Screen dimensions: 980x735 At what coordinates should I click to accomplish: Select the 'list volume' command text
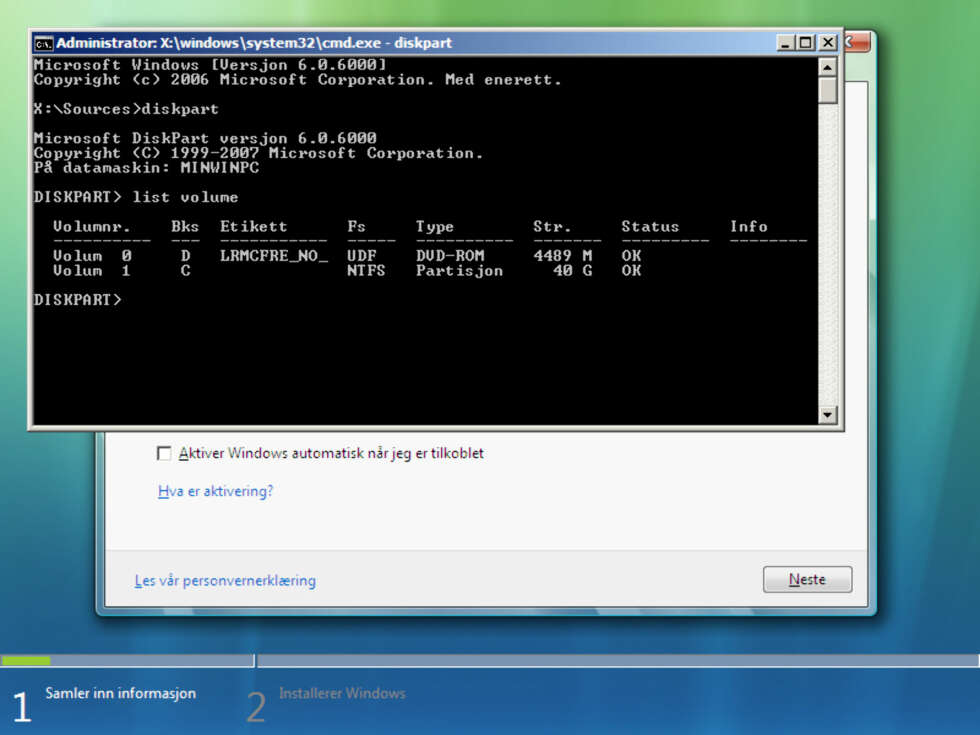pyautogui.click(x=185, y=198)
